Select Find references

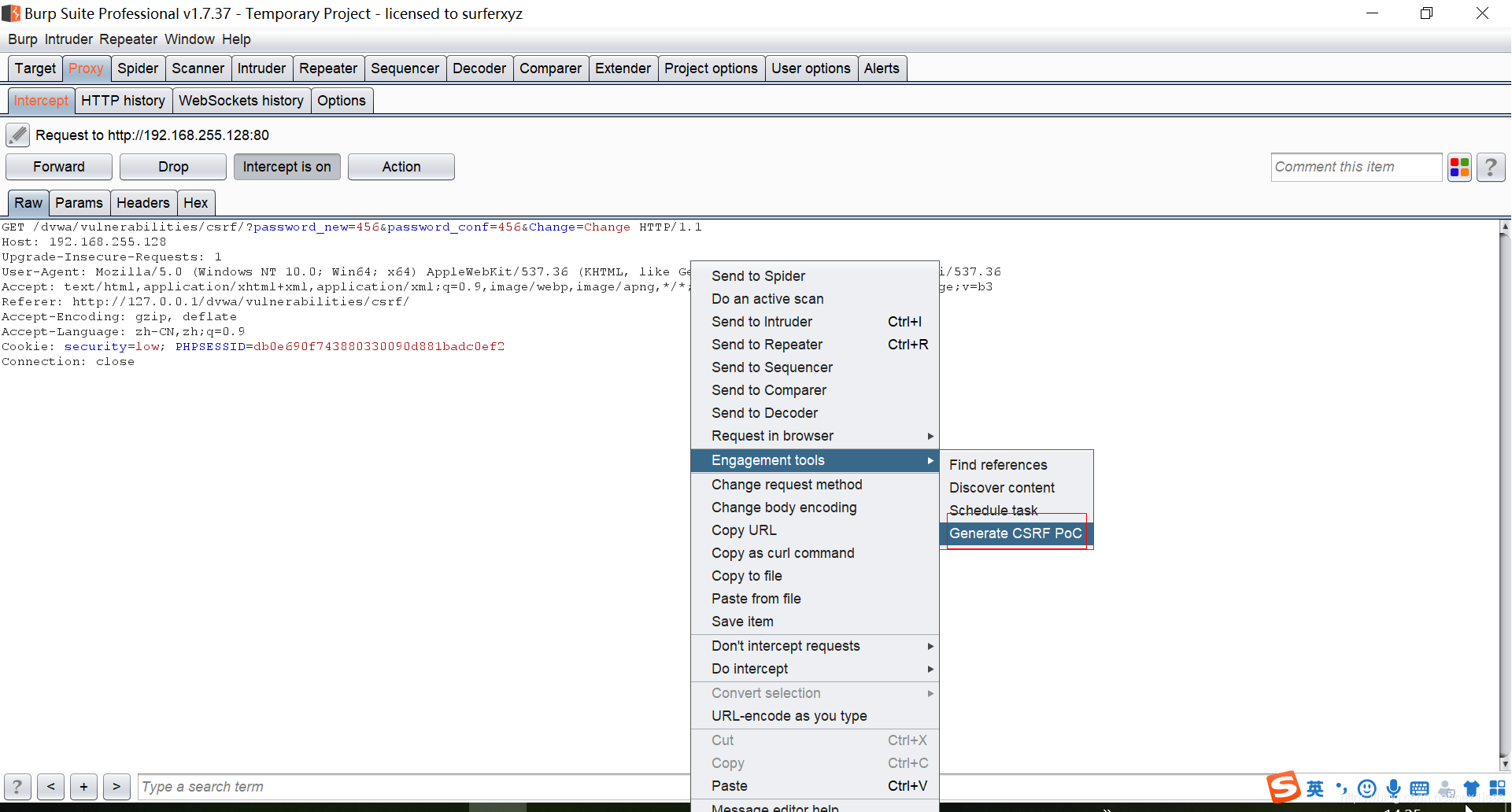[1015, 465]
